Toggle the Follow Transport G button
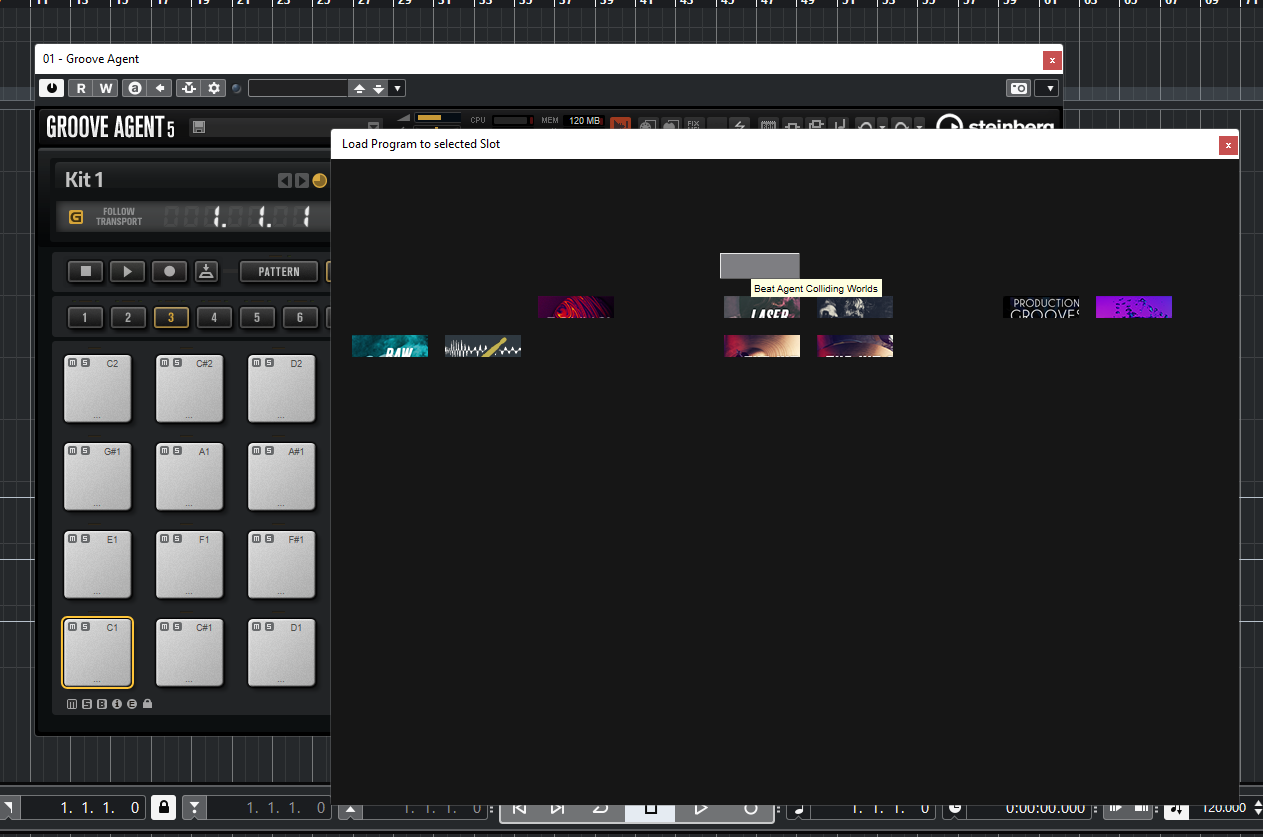1263x837 pixels. 76,217
